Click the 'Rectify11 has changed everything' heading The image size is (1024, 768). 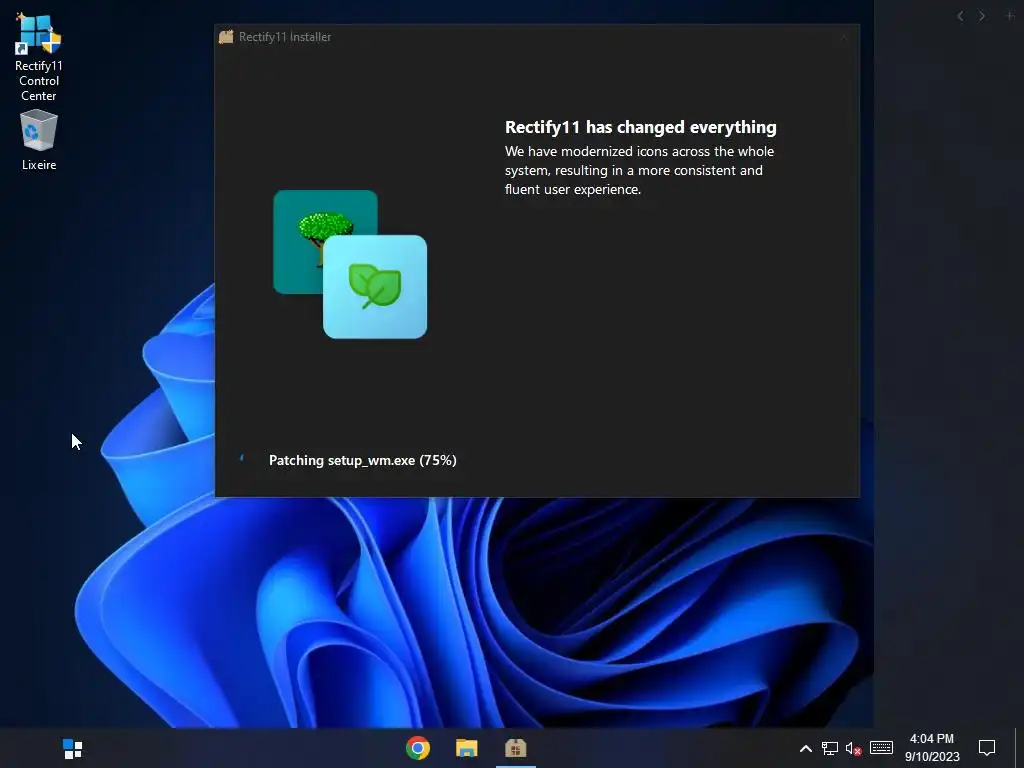click(x=641, y=127)
